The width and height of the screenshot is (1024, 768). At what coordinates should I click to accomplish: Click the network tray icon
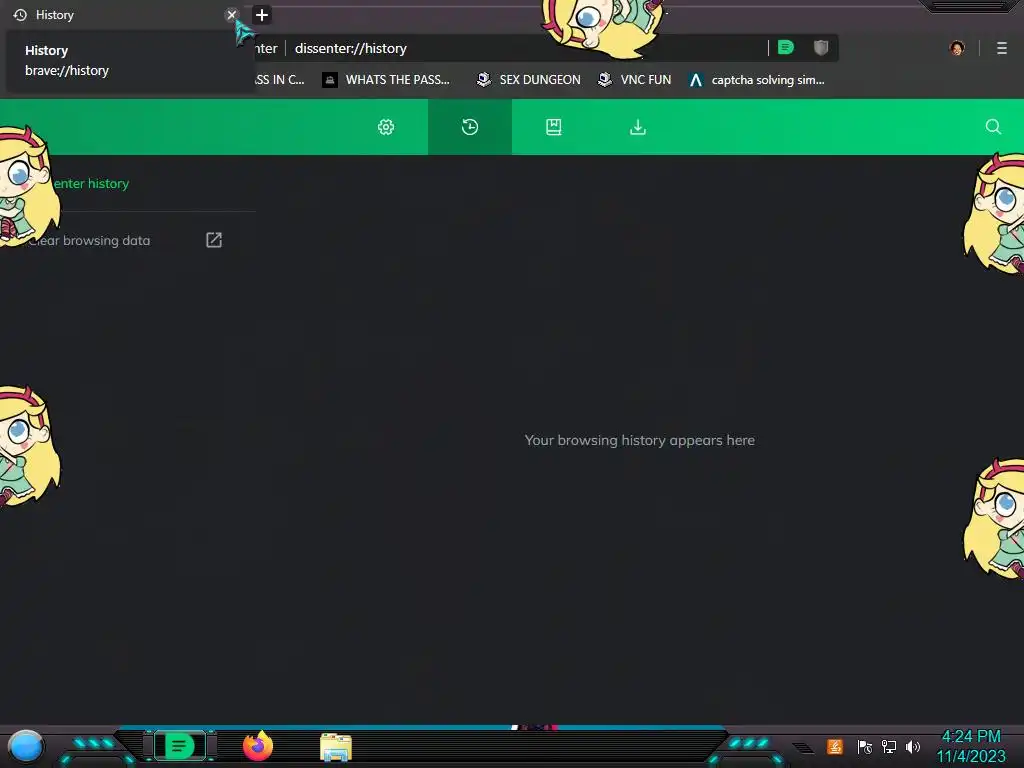[889, 746]
